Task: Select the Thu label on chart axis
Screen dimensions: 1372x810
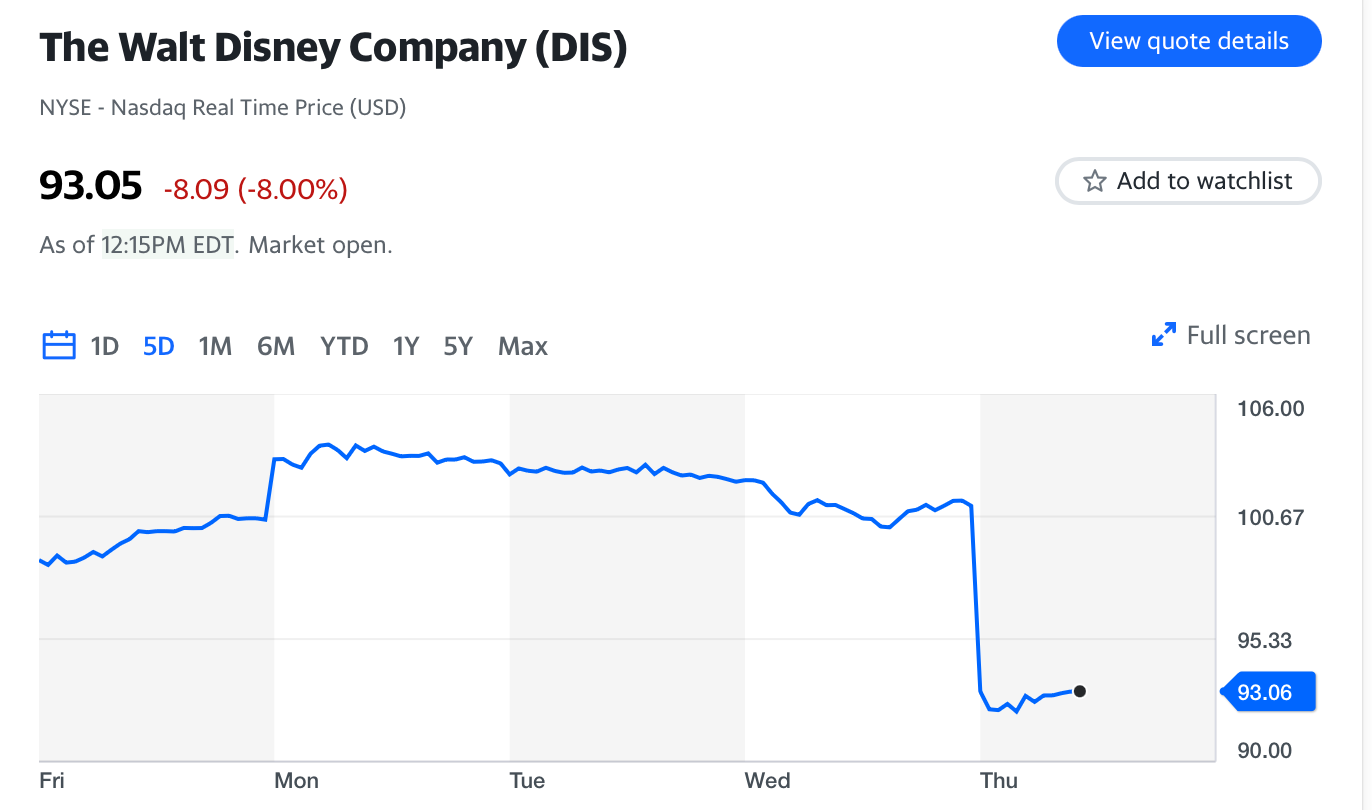Action: [999, 780]
